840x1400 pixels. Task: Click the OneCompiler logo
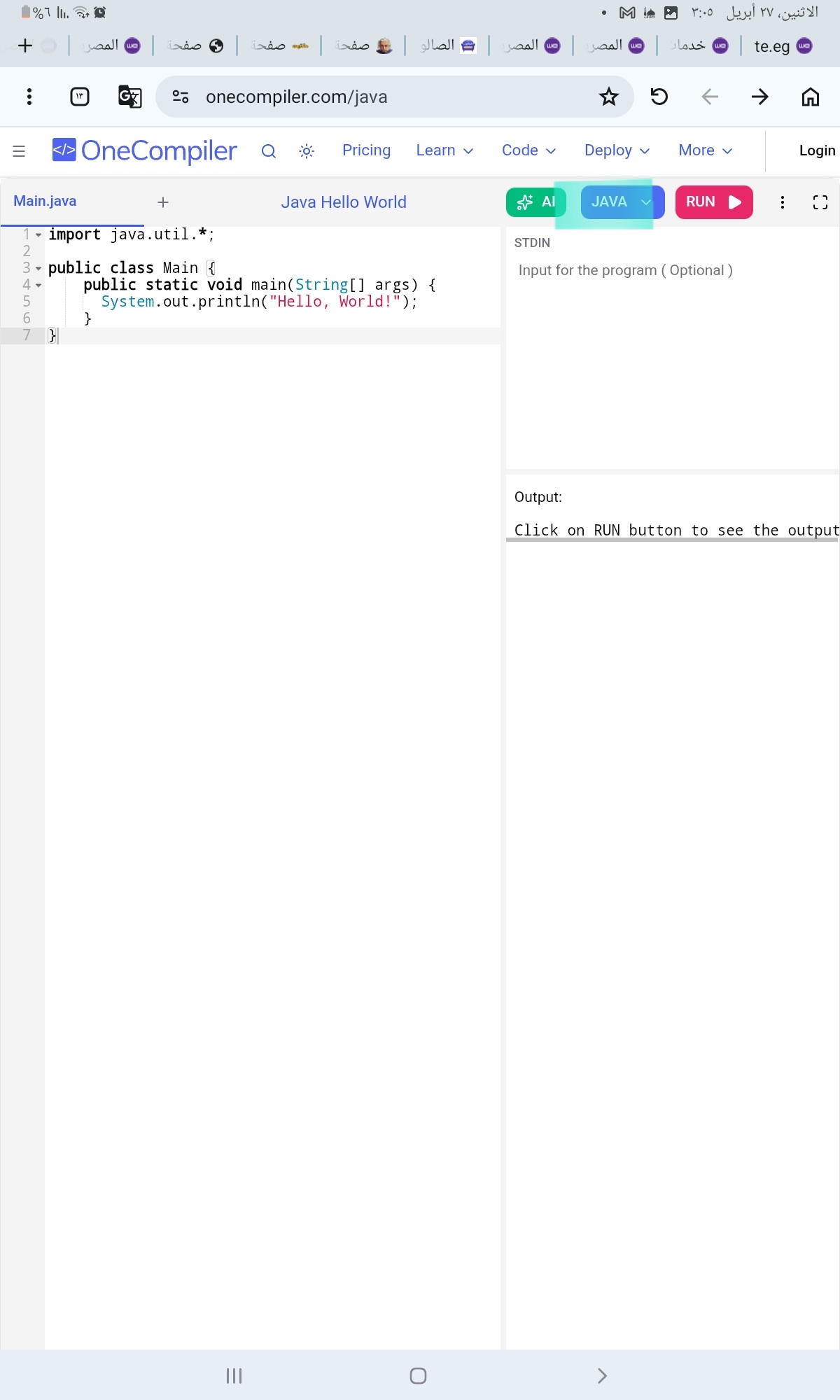pos(145,150)
